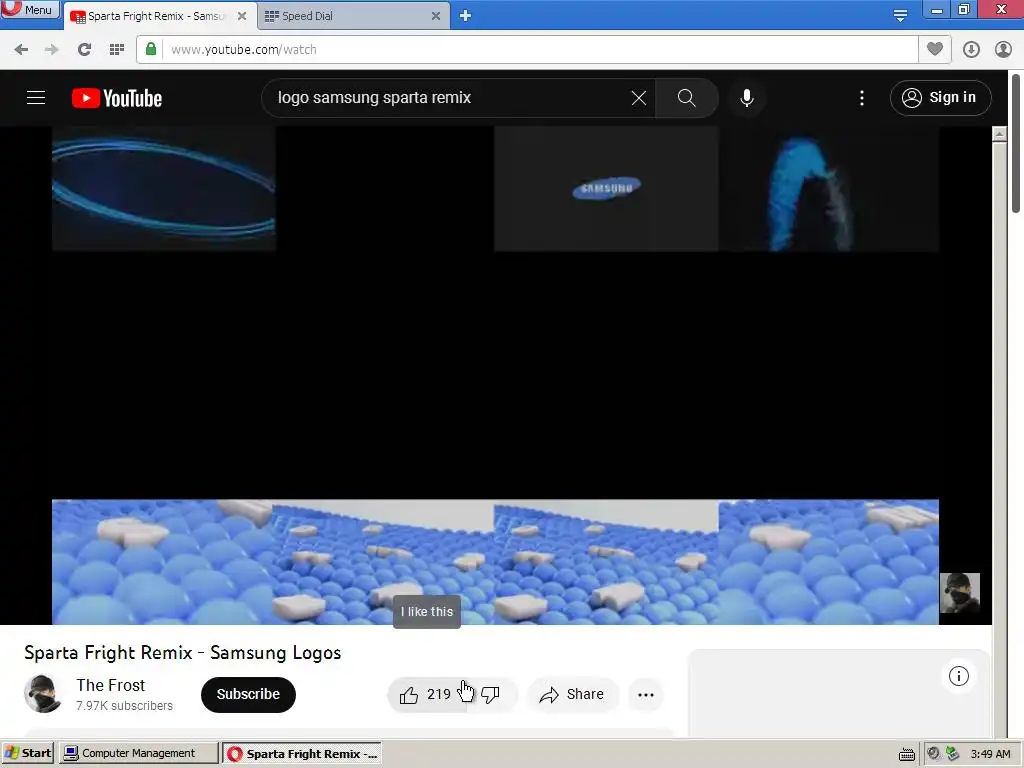Open YouTube settings three-dot menu
Screen dimensions: 1024x768
(862, 98)
